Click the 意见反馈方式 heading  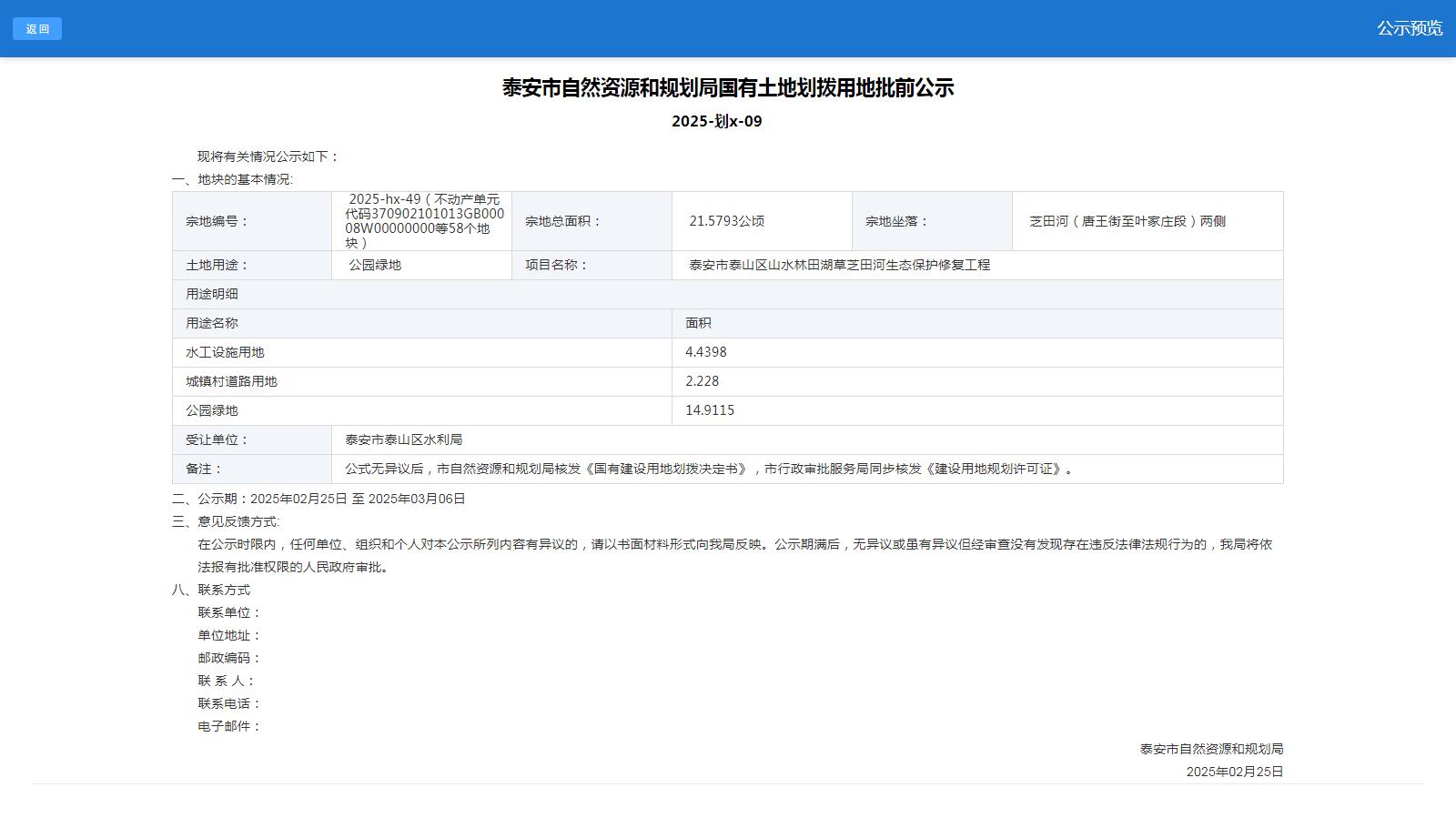(x=226, y=521)
